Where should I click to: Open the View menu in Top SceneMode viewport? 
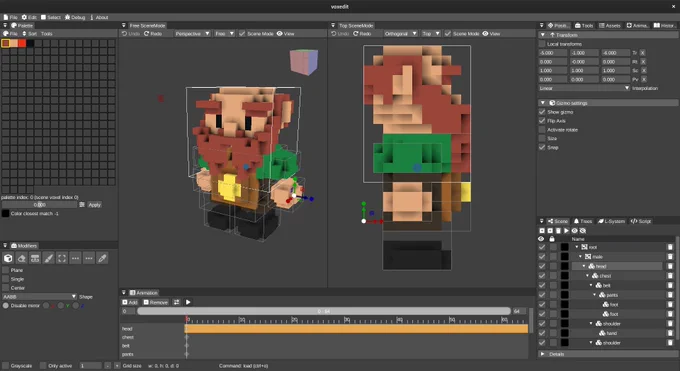pos(491,33)
